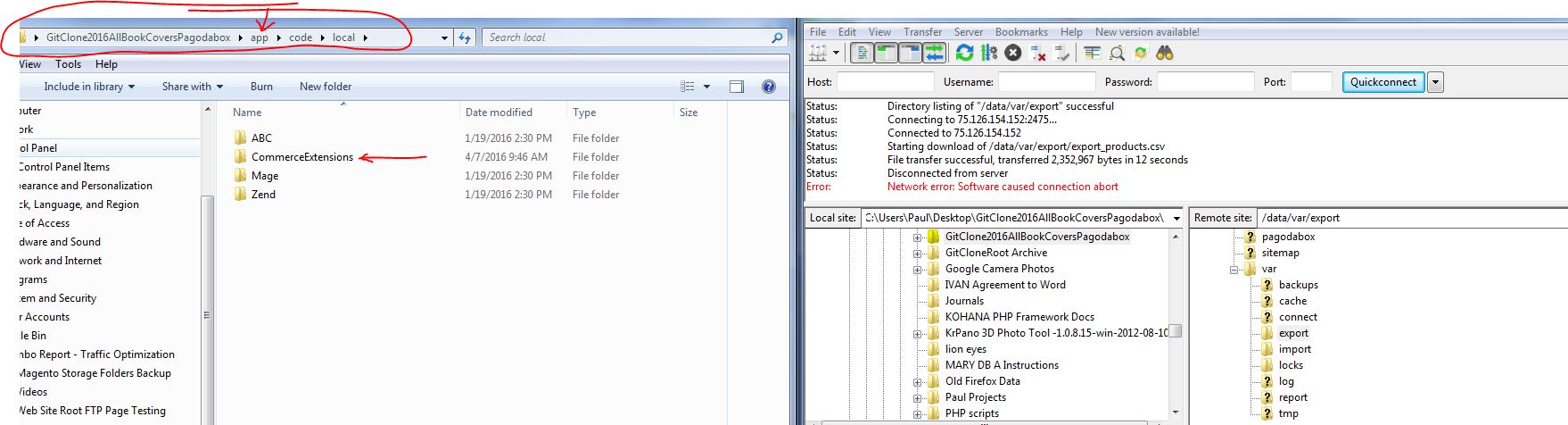Image resolution: width=1568 pixels, height=425 pixels.
Task: Click process transfer queue icon
Action: click(988, 54)
